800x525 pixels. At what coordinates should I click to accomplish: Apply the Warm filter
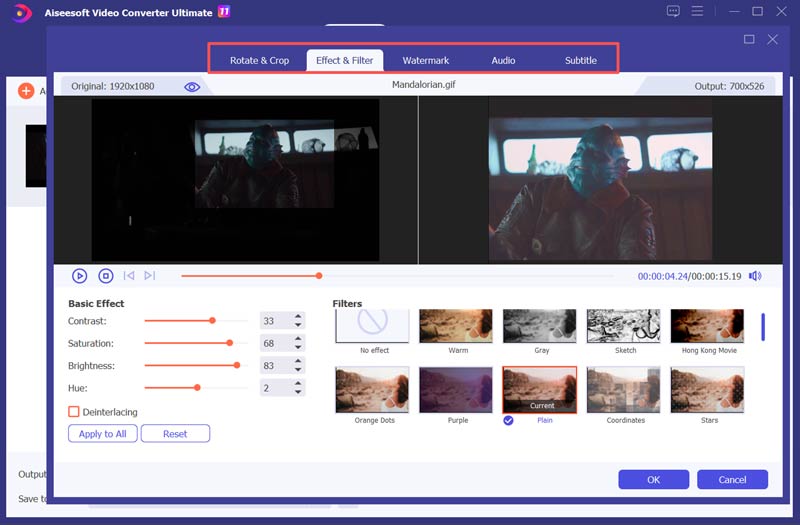point(456,326)
